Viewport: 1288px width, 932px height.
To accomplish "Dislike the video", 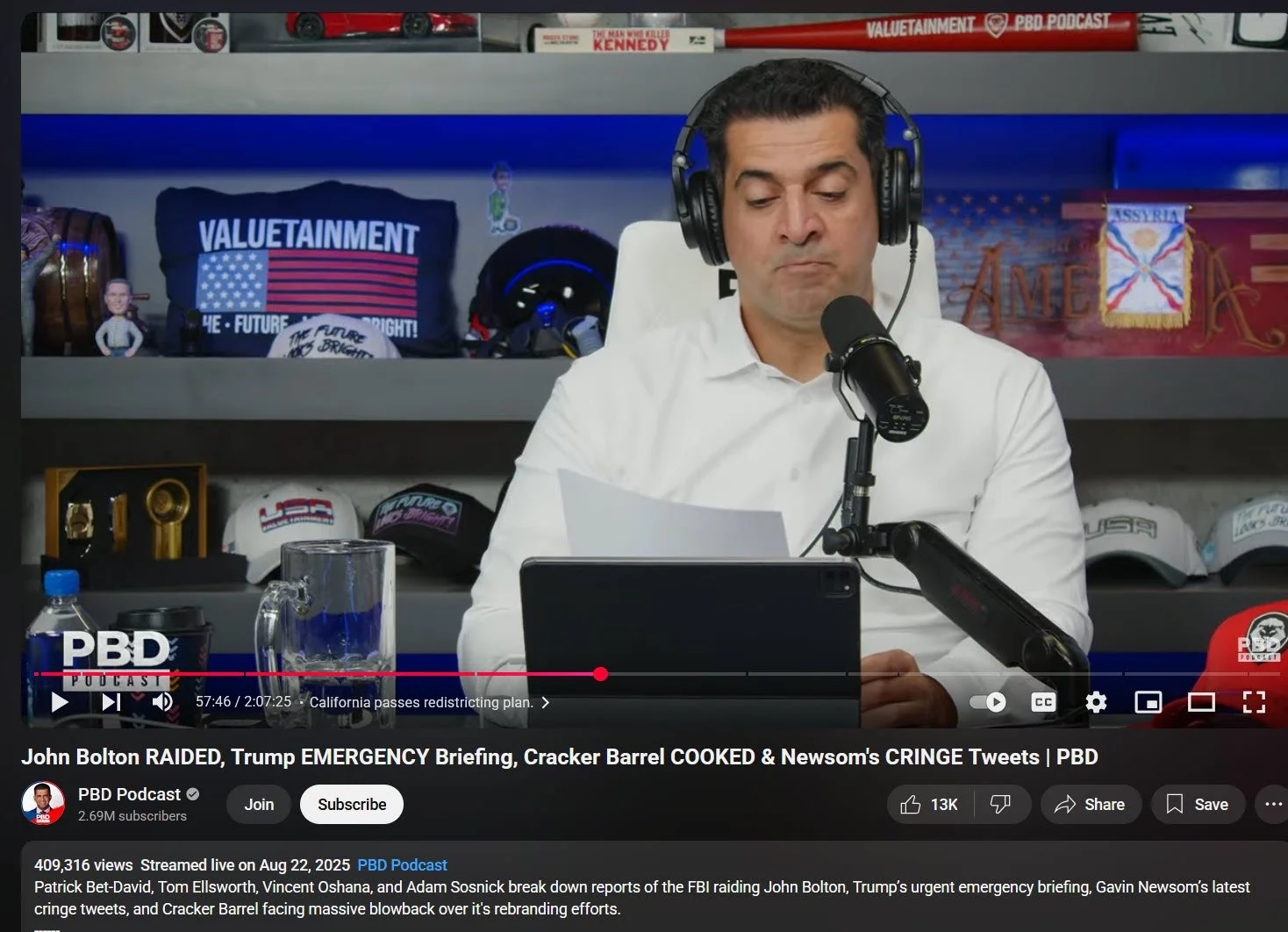I will pyautogui.click(x=1001, y=805).
